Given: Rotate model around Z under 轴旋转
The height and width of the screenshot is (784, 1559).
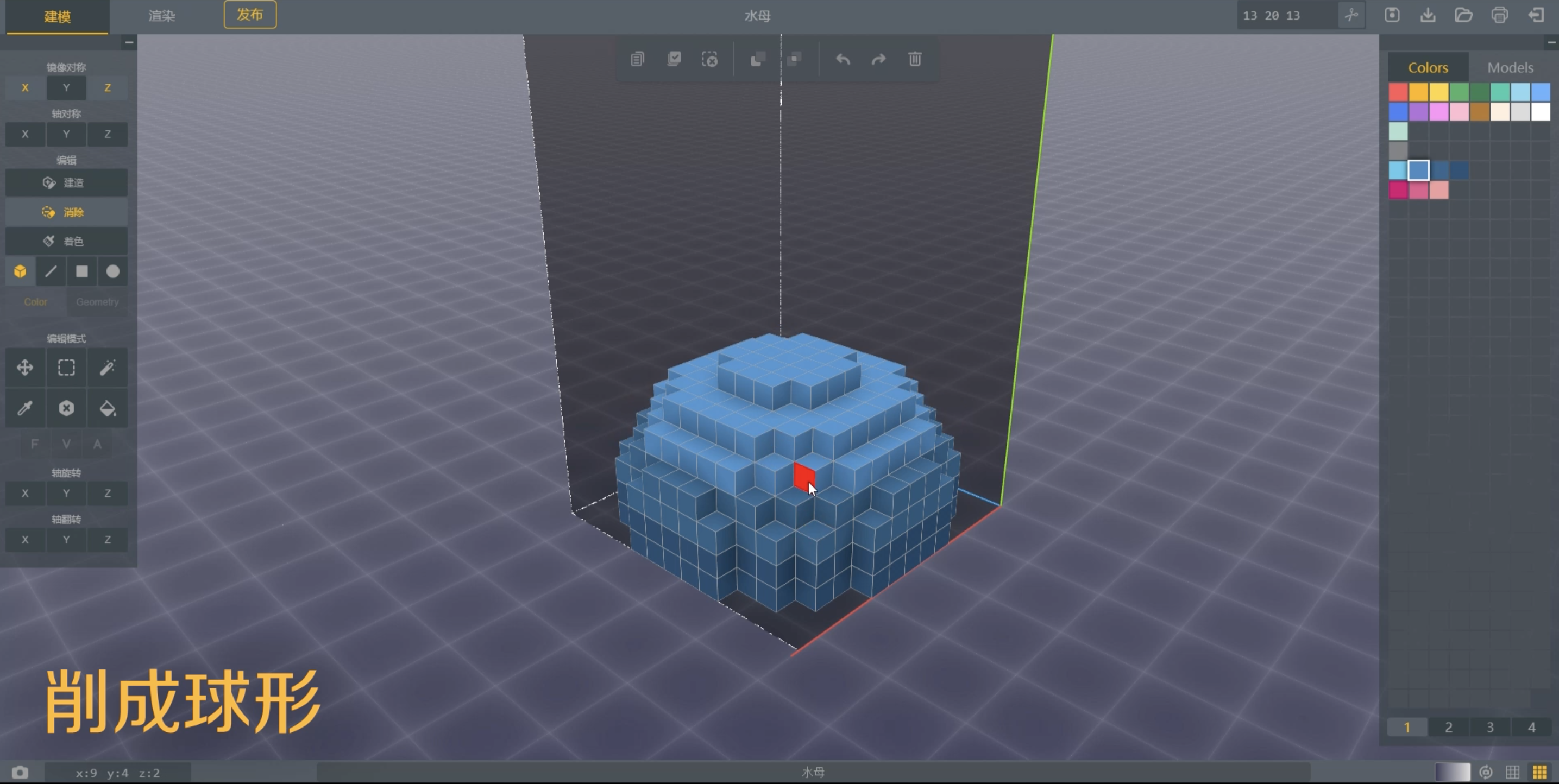Looking at the screenshot, I should (107, 493).
